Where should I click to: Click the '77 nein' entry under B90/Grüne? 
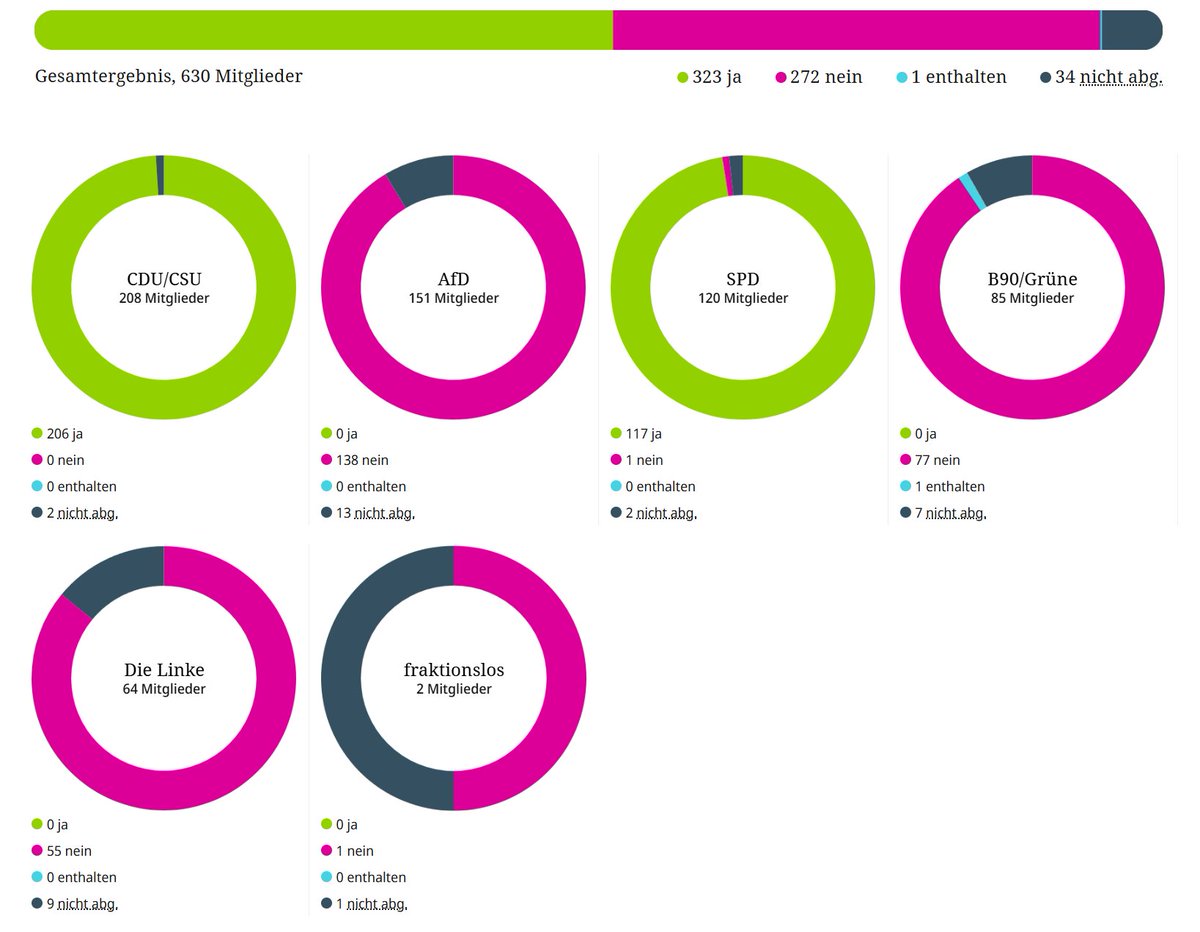tap(937, 460)
